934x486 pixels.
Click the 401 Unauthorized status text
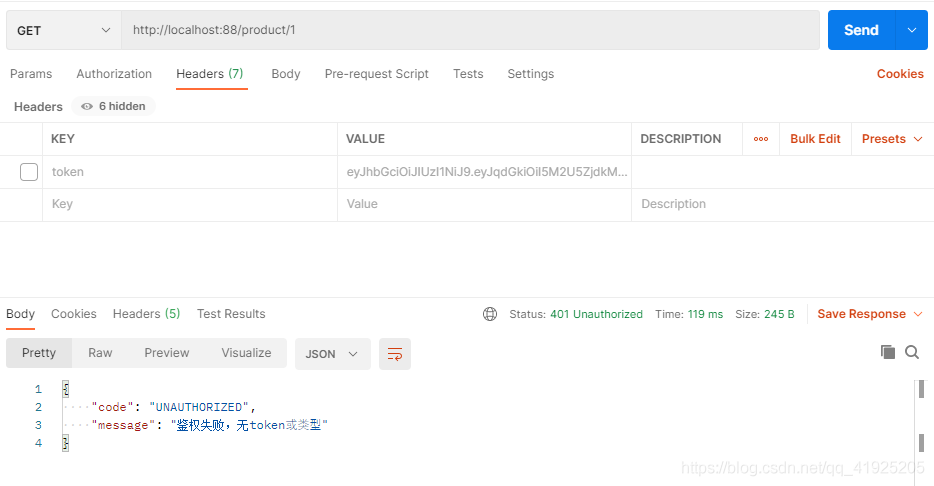coord(596,314)
